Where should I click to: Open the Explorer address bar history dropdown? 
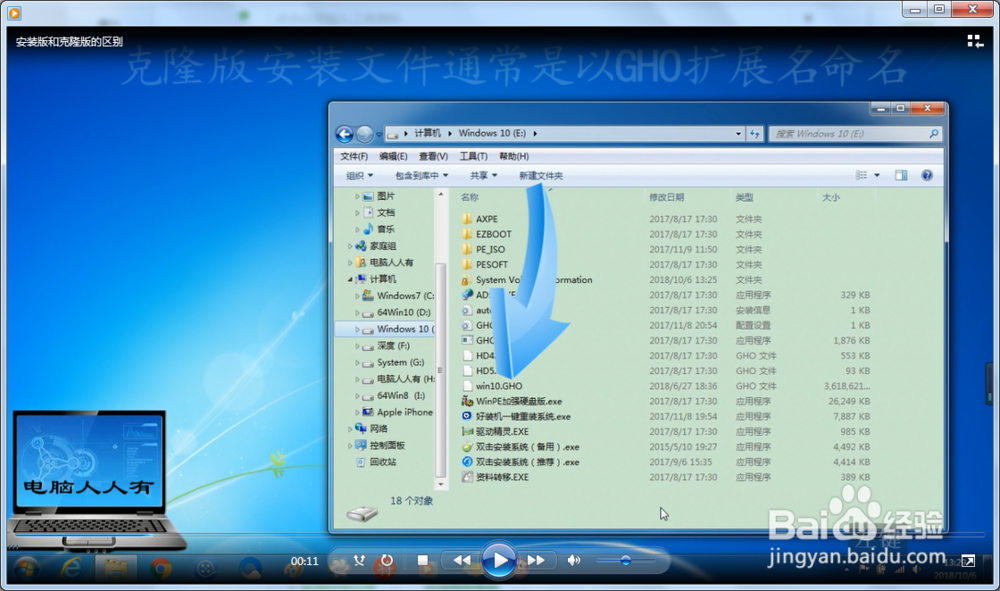click(x=739, y=134)
